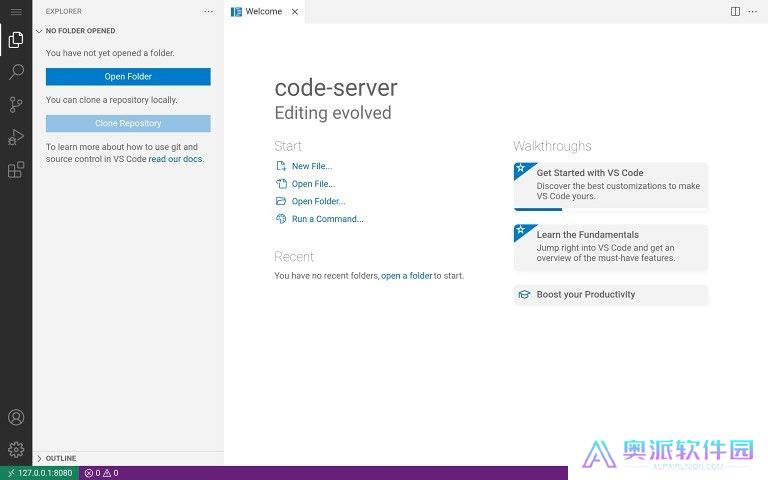Split the editor right icon
Viewport: 768px width, 480px height.
[735, 11]
